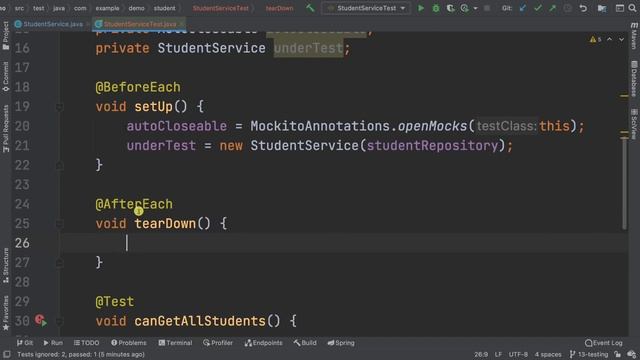
Task: Open the Database side panel
Action: click(634, 79)
